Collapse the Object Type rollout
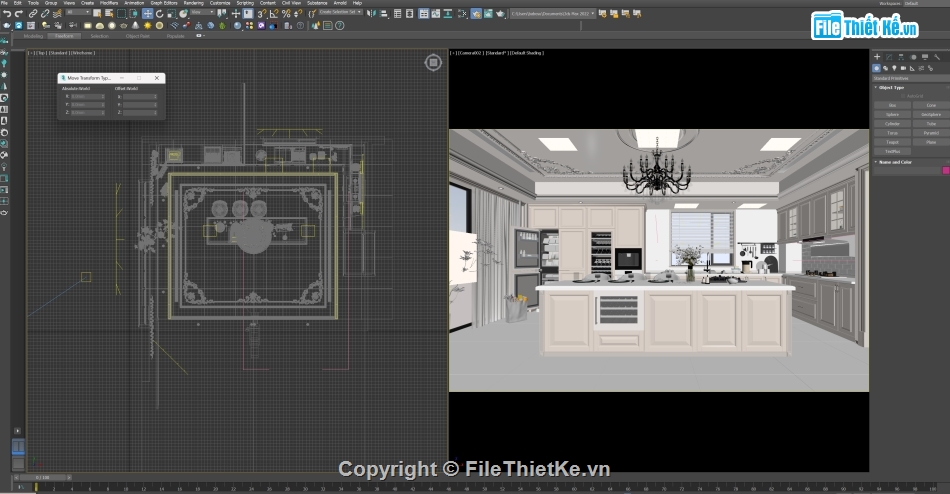This screenshot has width=950, height=494. (x=891, y=87)
